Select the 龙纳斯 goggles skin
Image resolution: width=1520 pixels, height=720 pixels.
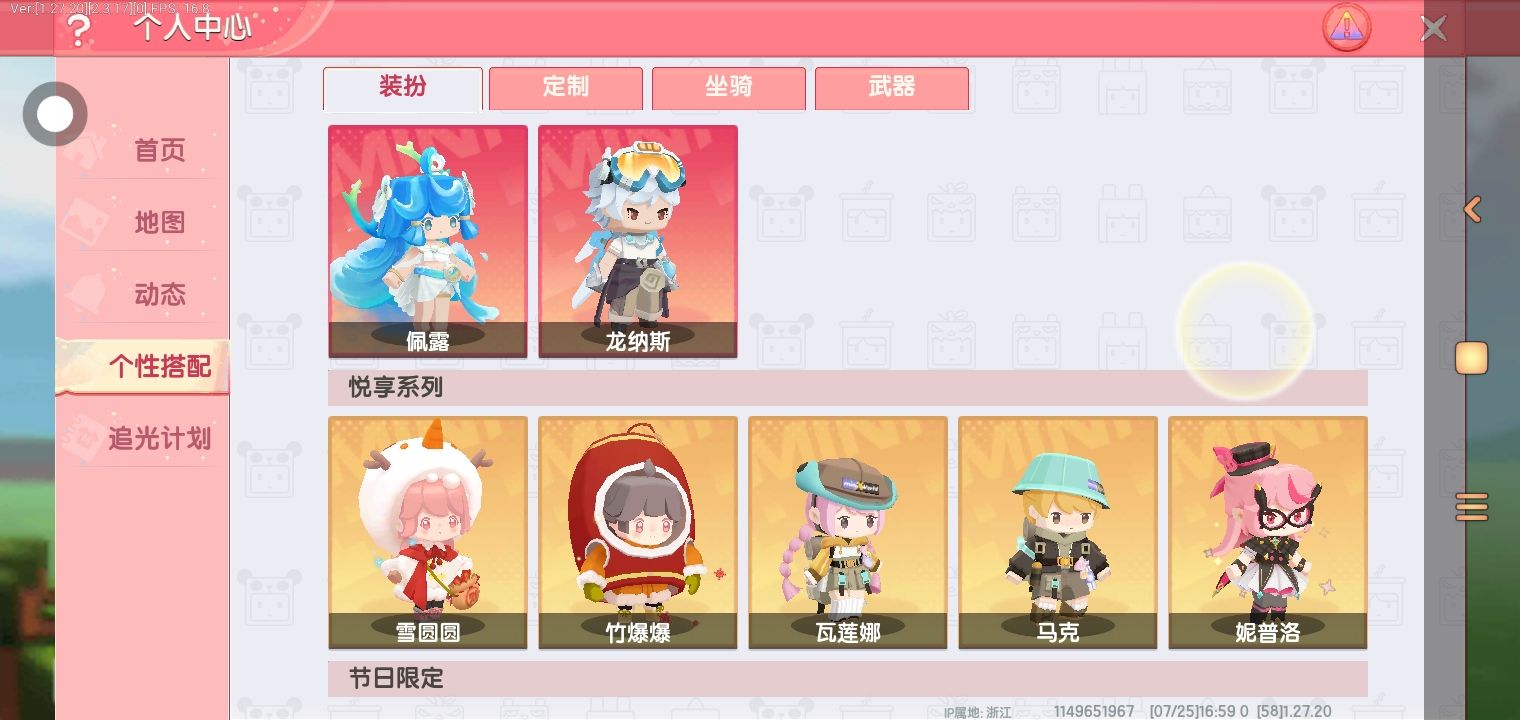tap(638, 241)
